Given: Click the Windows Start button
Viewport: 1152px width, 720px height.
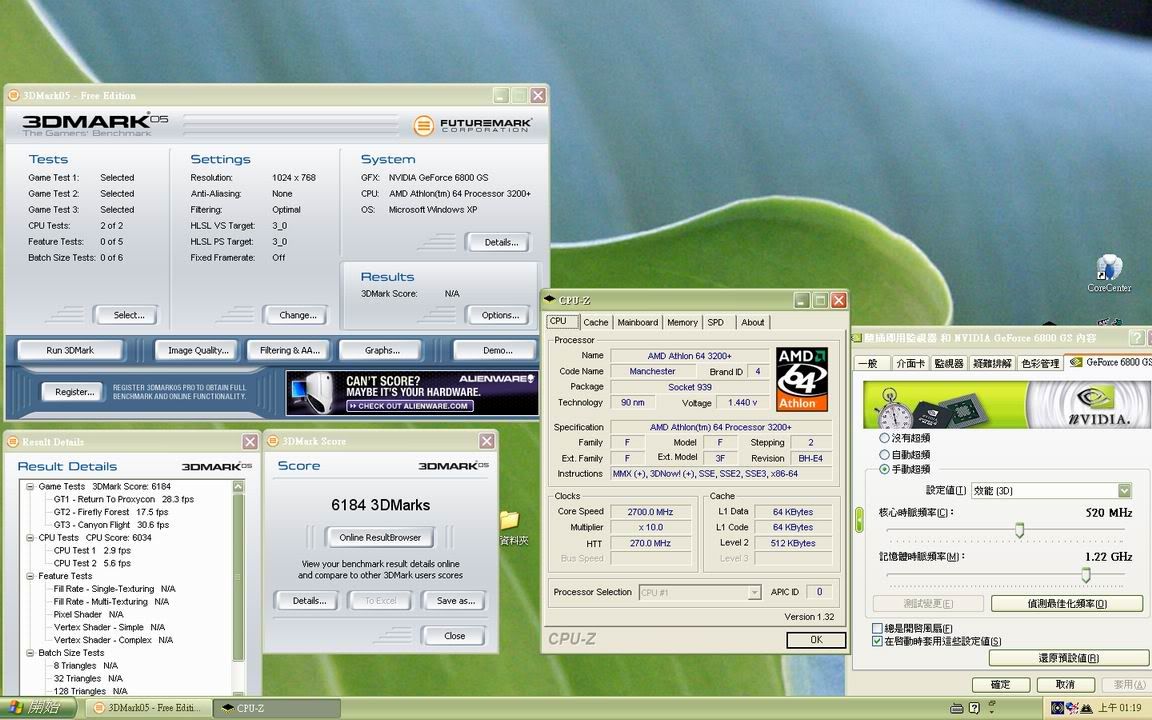Looking at the screenshot, I should click(x=38, y=708).
